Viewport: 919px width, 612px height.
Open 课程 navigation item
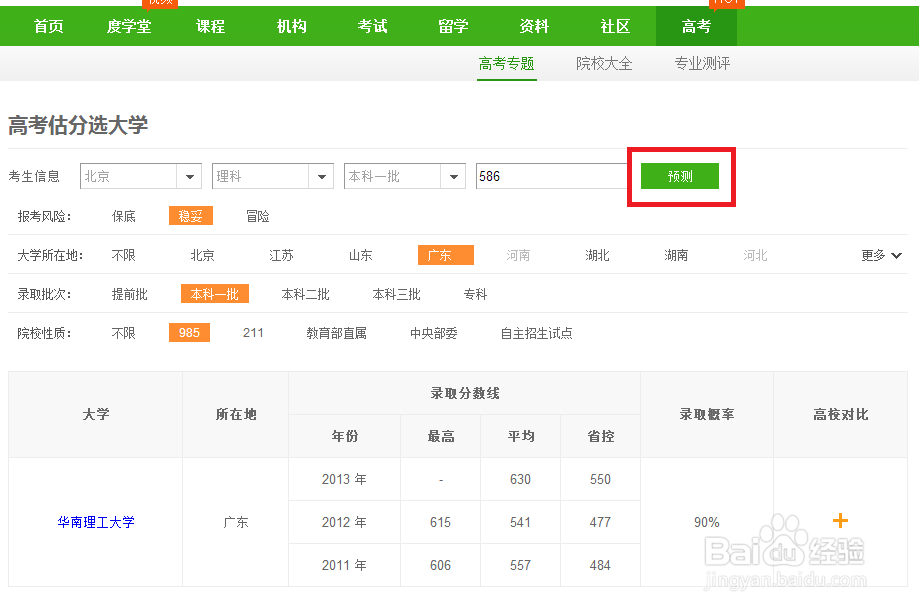[x=210, y=26]
